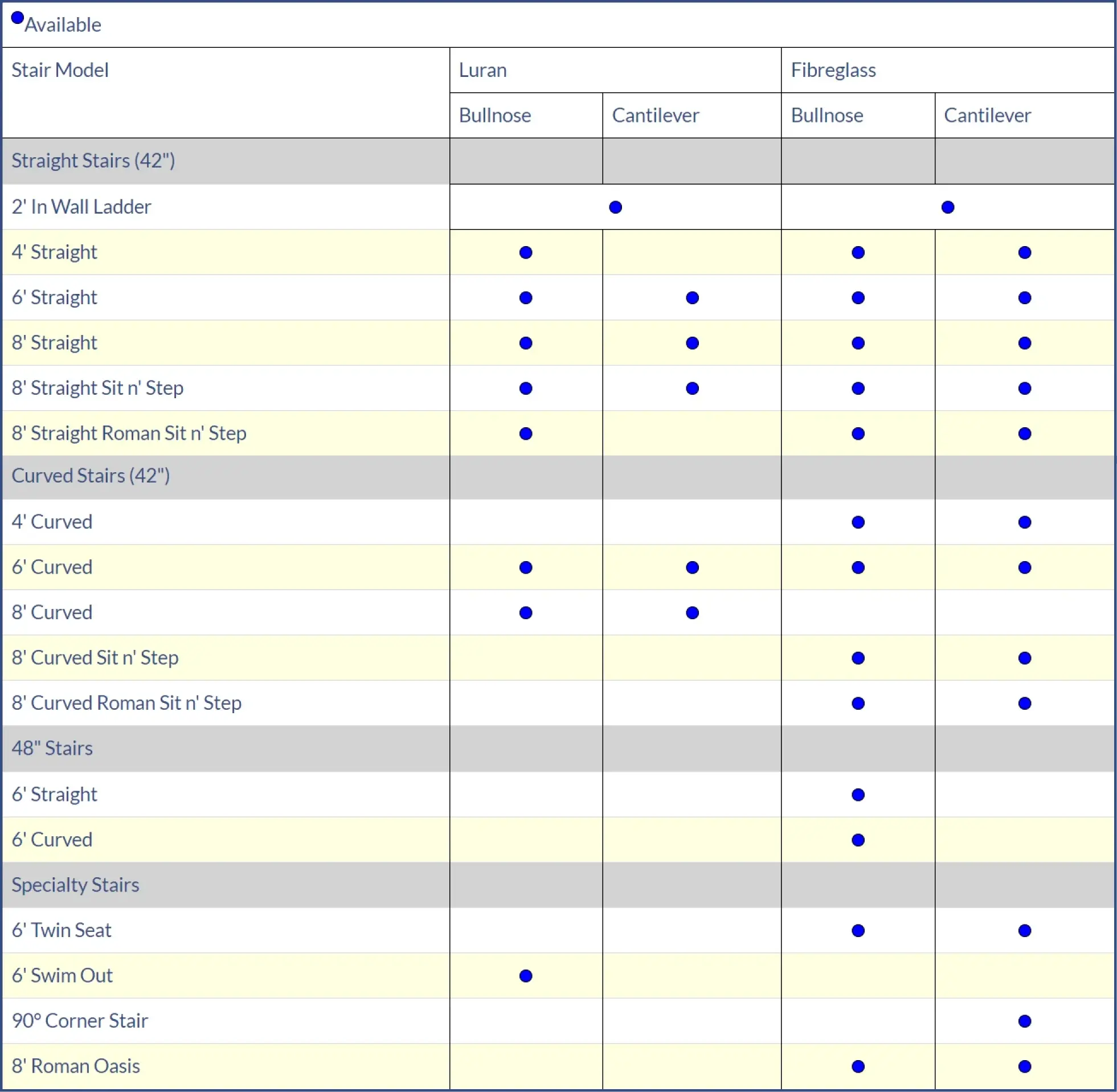
Task: Click Luran Bullnose dot for 4' Straight
Action: (525, 252)
